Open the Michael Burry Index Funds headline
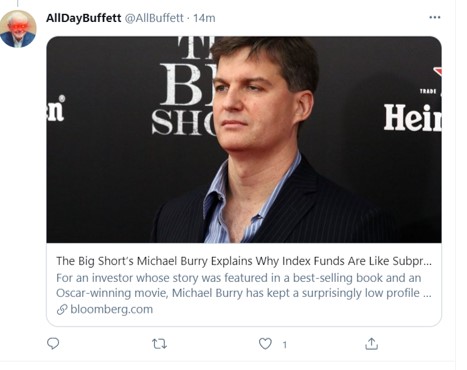This screenshot has width=467, height=370. (x=244, y=261)
